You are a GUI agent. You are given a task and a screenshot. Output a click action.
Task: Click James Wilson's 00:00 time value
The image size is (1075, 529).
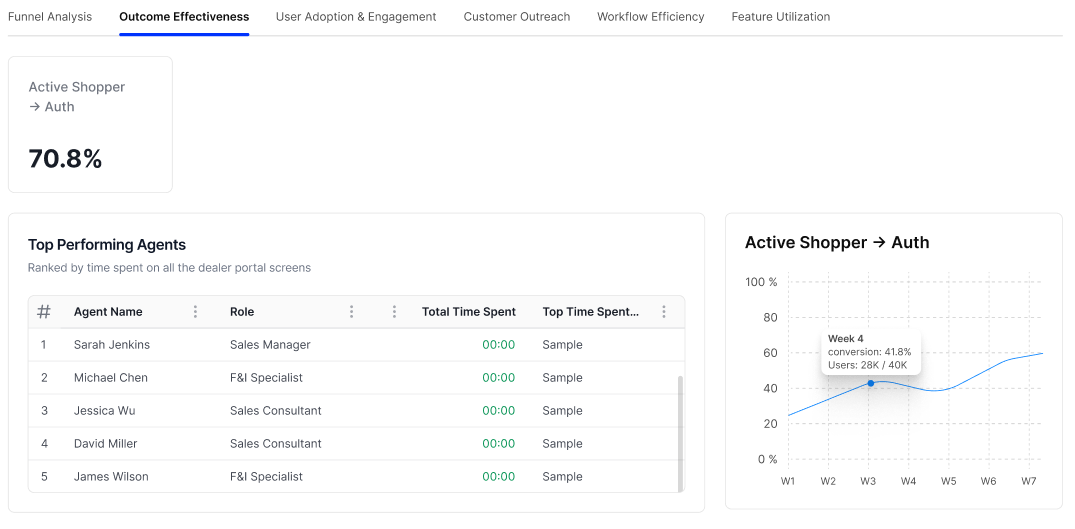[498, 476]
